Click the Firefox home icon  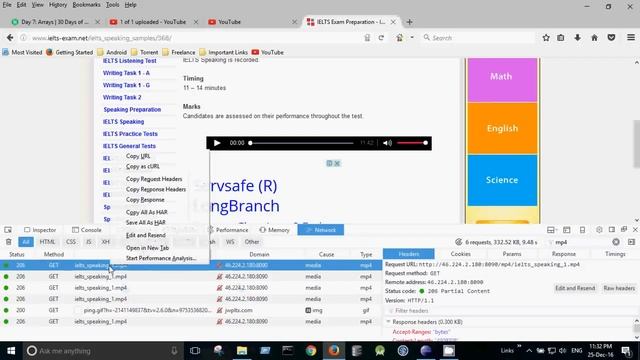click(x=594, y=38)
